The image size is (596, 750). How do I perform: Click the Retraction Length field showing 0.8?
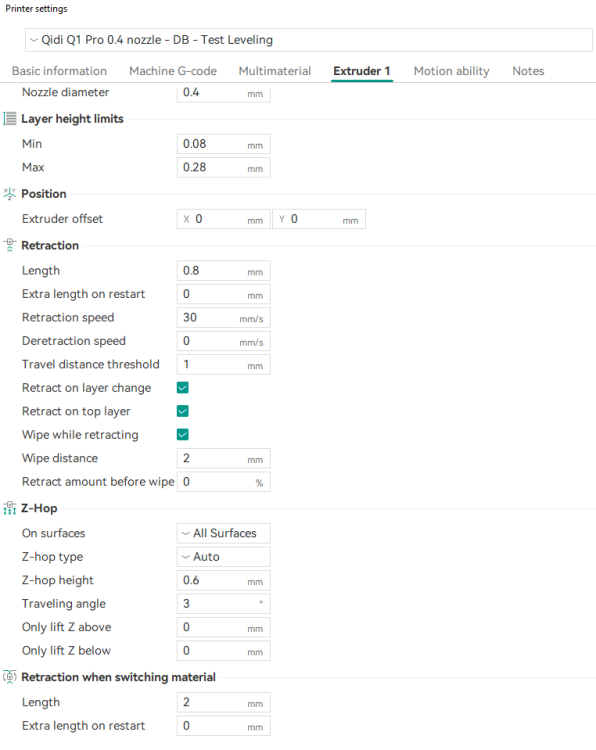point(223,271)
